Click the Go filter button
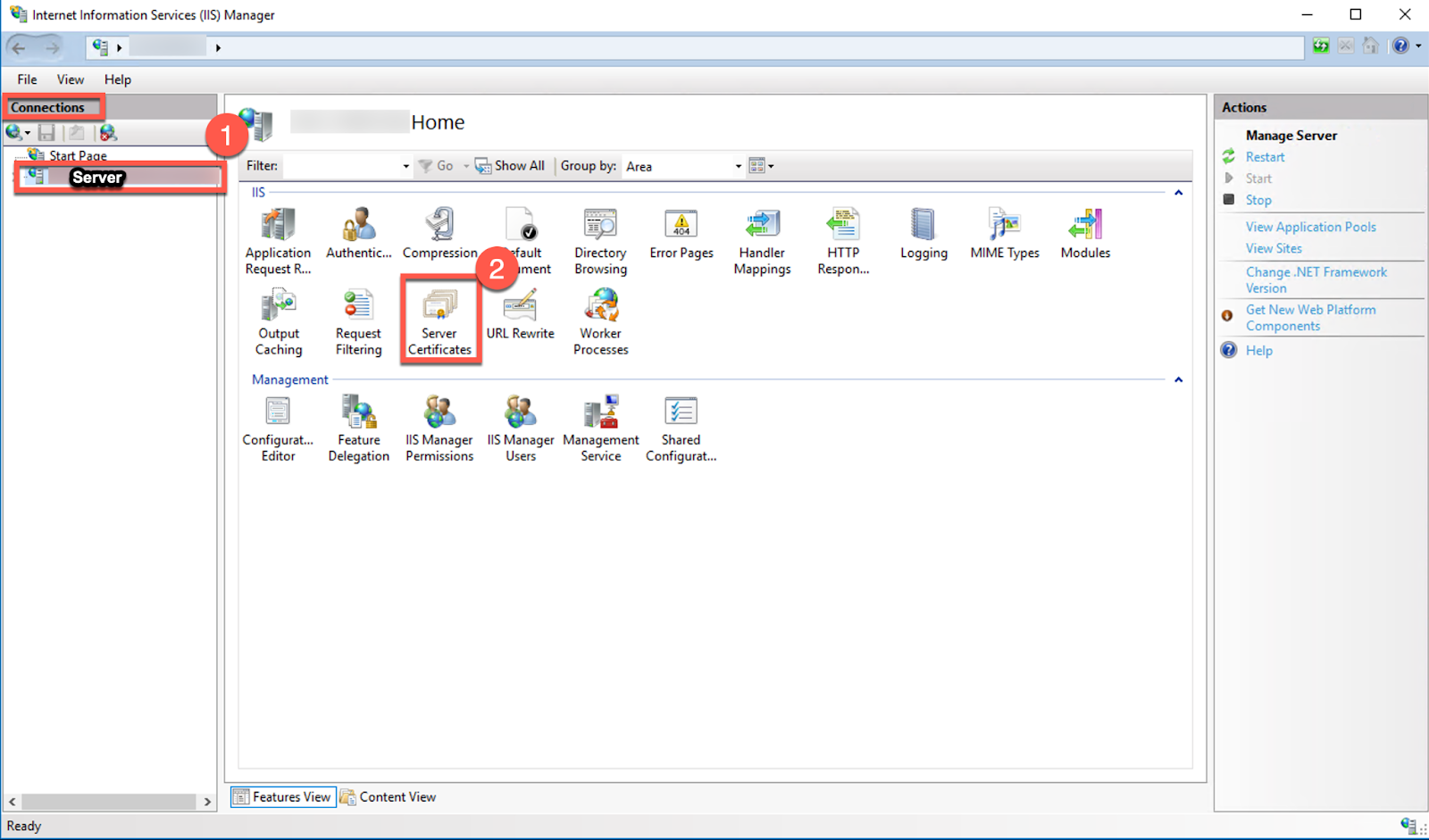Screen dimensions: 1429x840 coord(436,166)
